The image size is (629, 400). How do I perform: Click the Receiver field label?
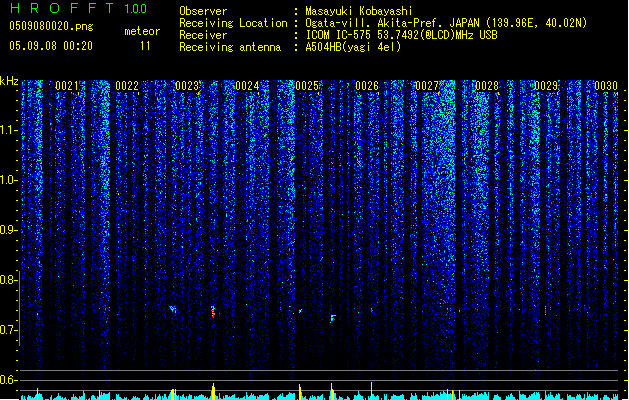(x=203, y=35)
